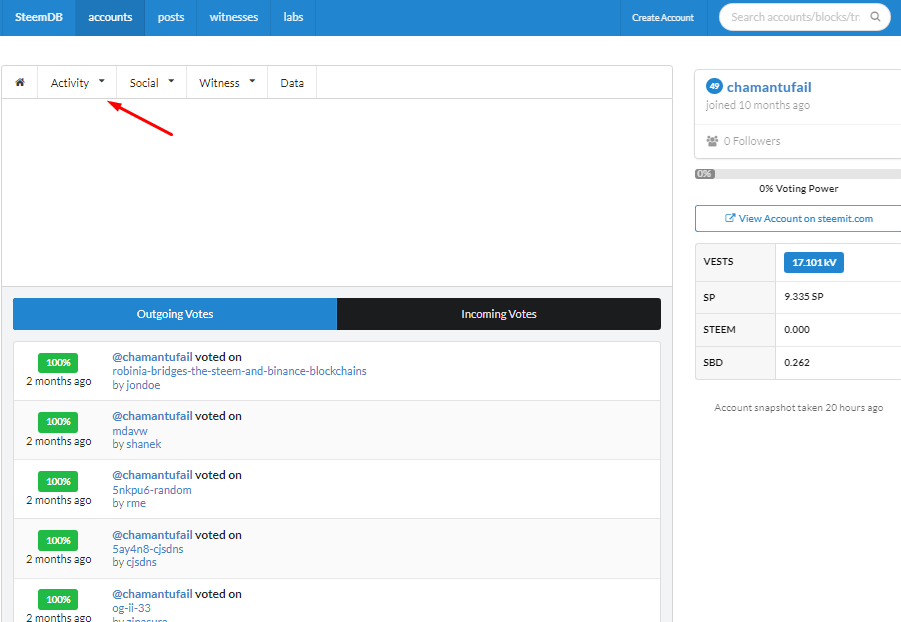This screenshot has width=901, height=622.
Task: Open author shanek link
Action: (144, 444)
